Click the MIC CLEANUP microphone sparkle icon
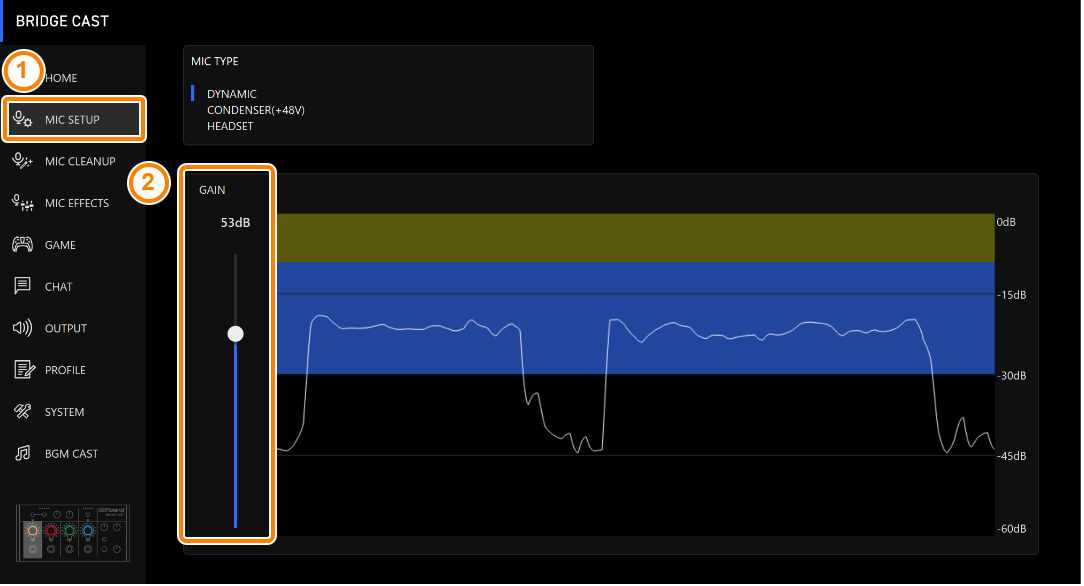 (22, 161)
